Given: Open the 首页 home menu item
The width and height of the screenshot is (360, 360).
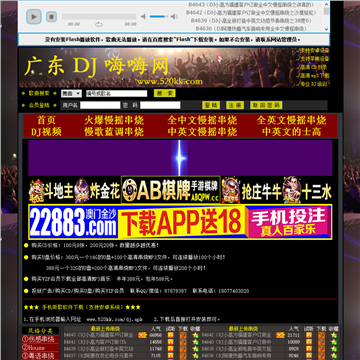Looking at the screenshot, I should tap(46, 120).
